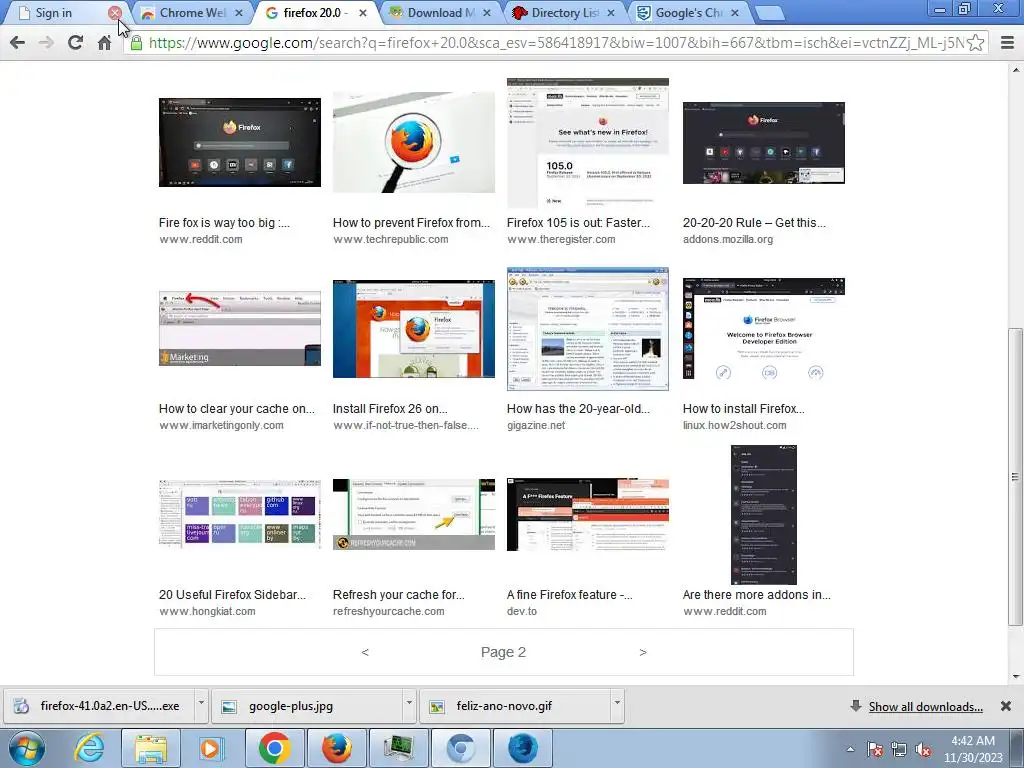Click the www.techrepublic.com source text

point(391,240)
